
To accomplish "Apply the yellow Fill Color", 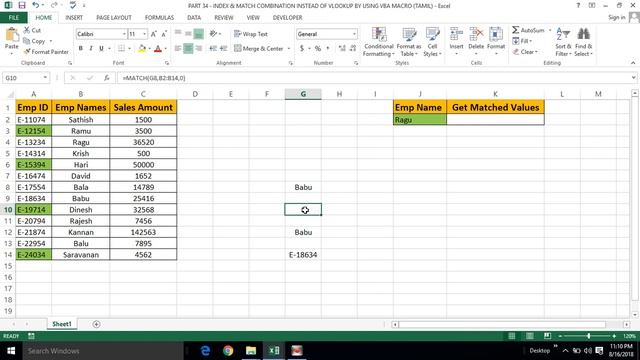I will 142,49.
